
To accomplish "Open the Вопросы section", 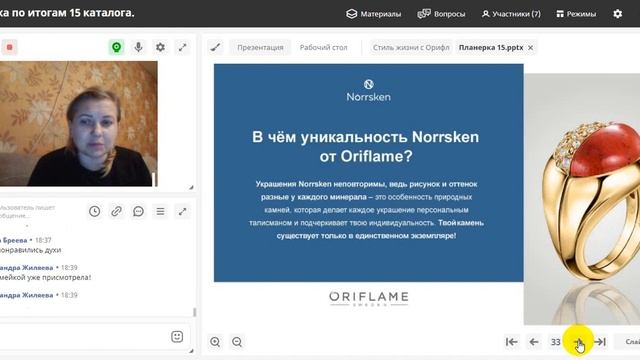I will click(x=441, y=14).
